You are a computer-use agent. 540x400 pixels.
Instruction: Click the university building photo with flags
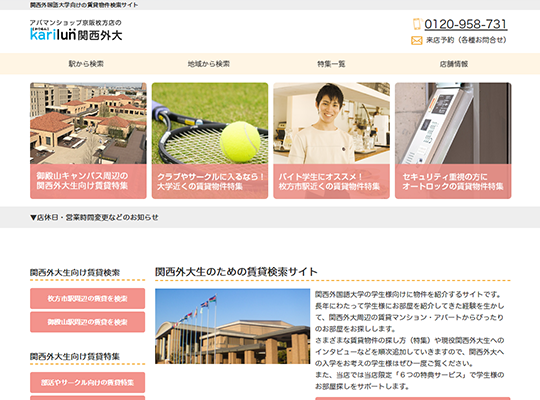tap(232, 326)
